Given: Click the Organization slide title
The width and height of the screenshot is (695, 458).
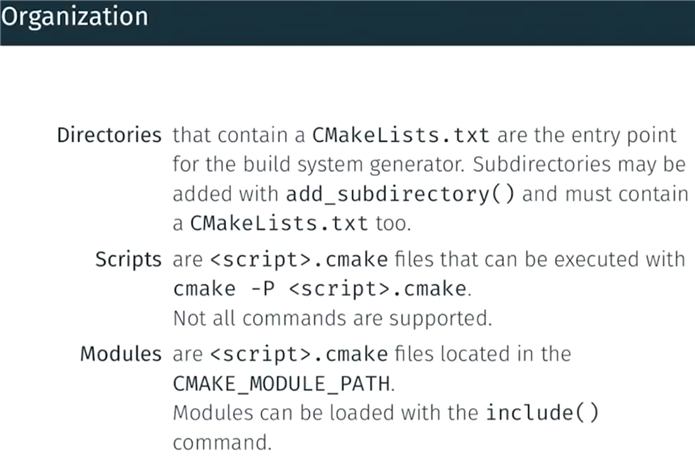Looking at the screenshot, I should (x=74, y=18).
